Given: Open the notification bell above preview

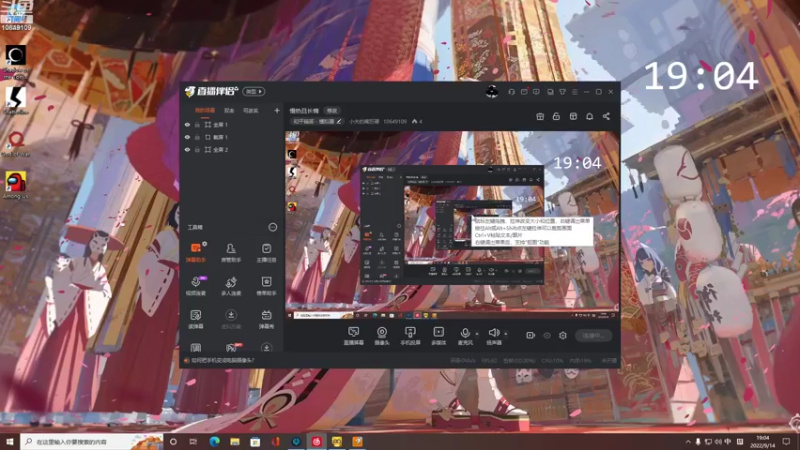Looking at the screenshot, I should (589, 116).
